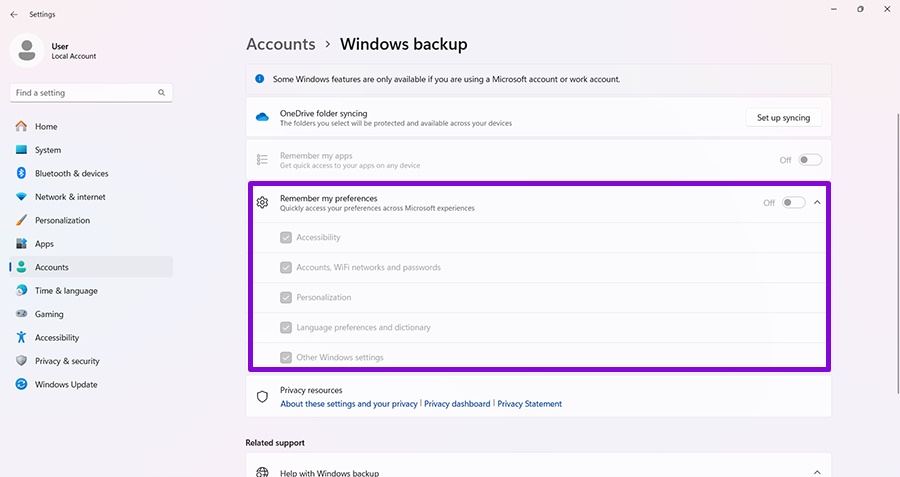The height and width of the screenshot is (477, 900).
Task: Collapse the Remember my preferences section
Action: [x=817, y=203]
